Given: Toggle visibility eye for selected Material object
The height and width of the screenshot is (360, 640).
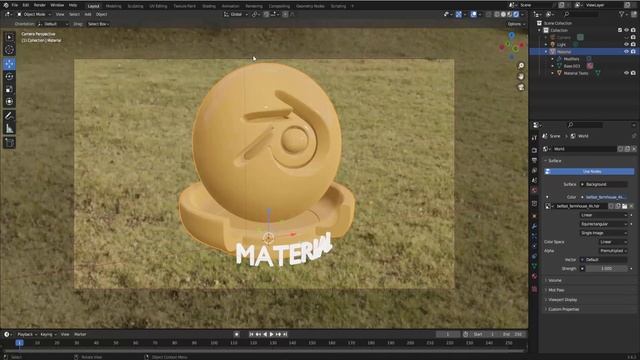Looking at the screenshot, I should coord(627,52).
